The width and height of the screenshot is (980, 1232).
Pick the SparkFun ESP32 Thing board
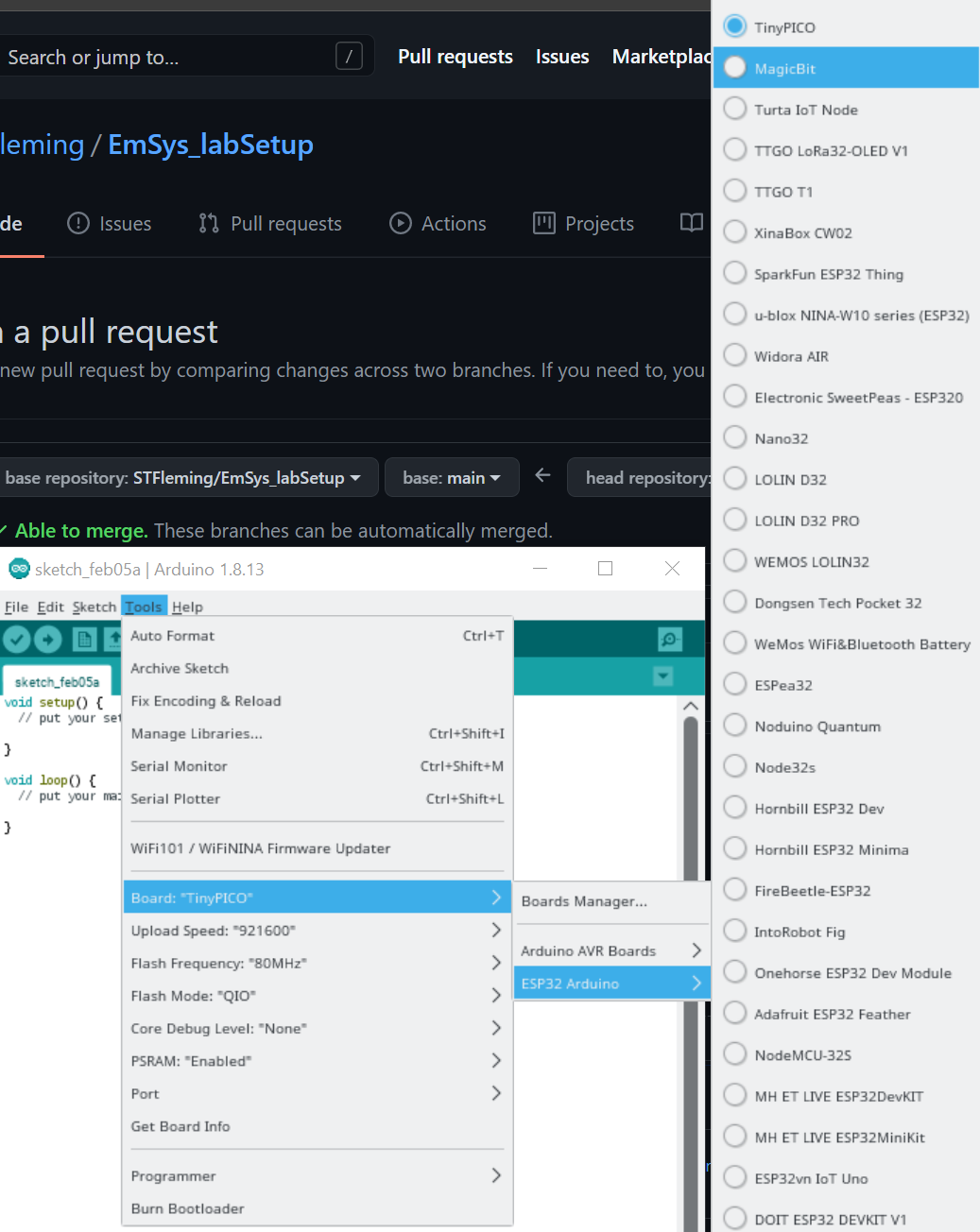(847, 274)
